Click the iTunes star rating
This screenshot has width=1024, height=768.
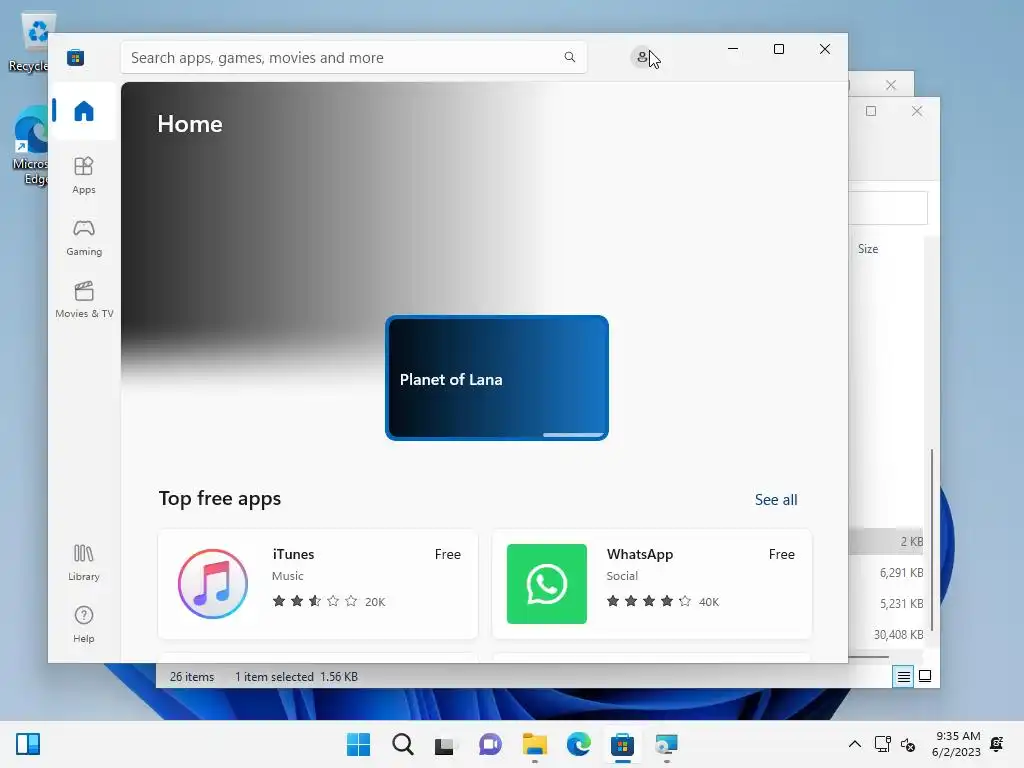(x=315, y=601)
